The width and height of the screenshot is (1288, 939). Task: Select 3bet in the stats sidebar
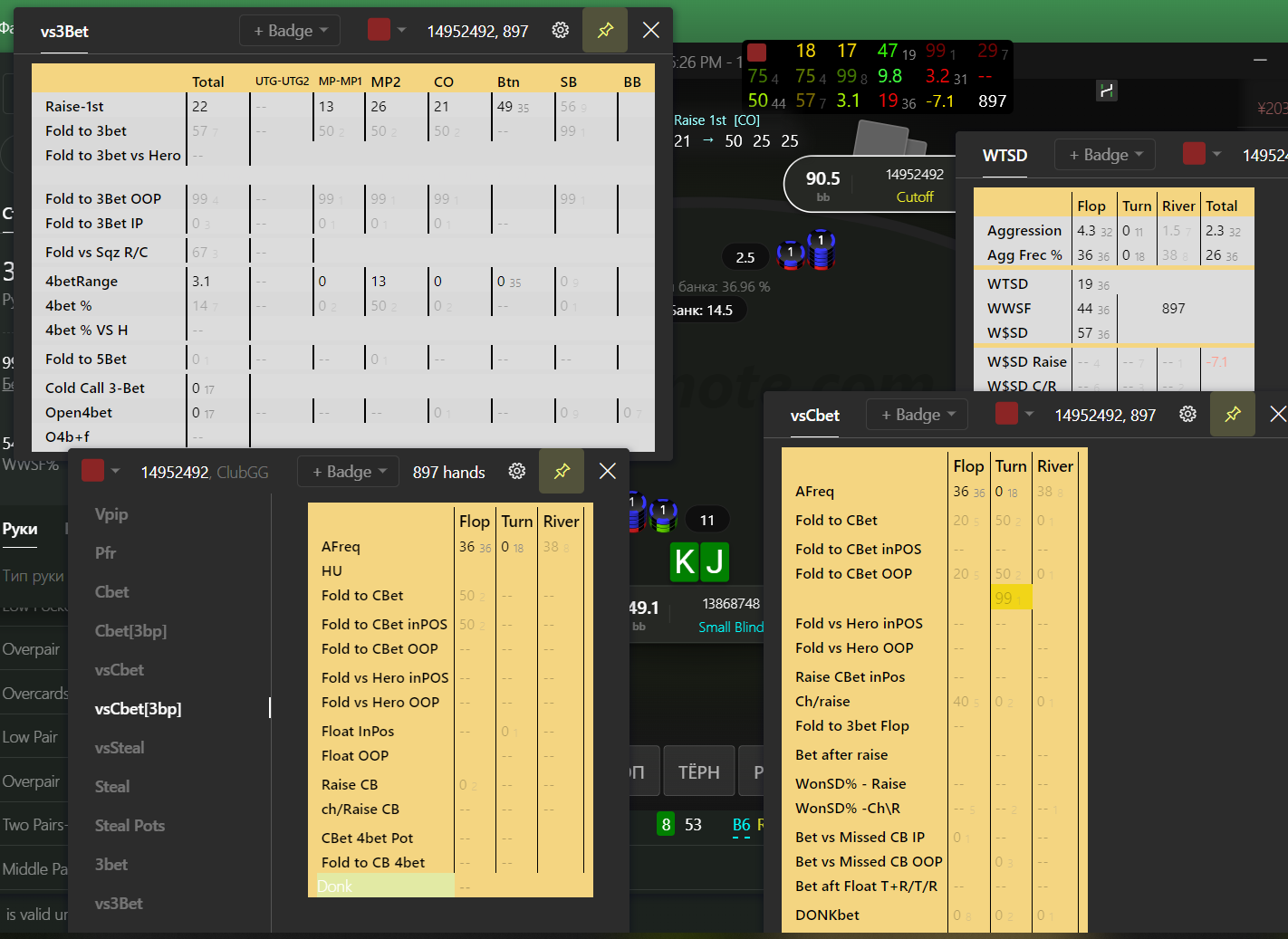tap(111, 864)
